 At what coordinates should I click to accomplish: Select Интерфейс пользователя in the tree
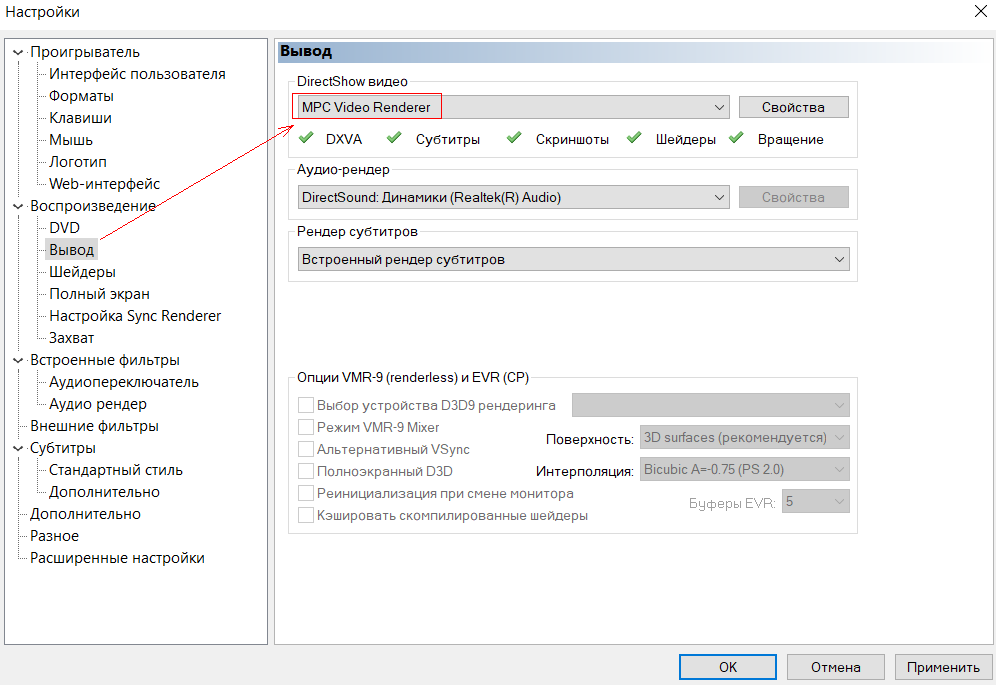137,74
